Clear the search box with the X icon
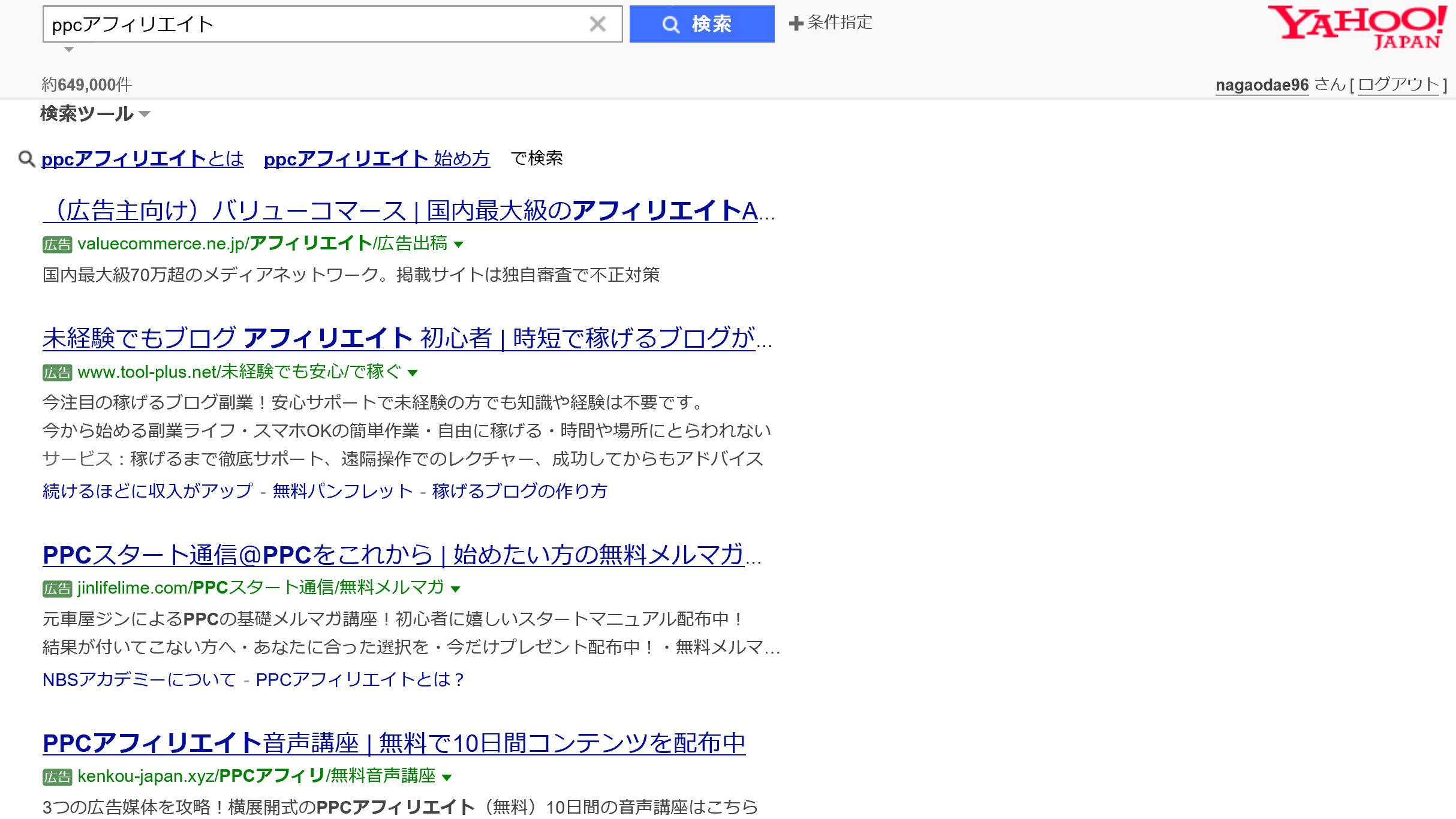1456x819 pixels. click(597, 24)
